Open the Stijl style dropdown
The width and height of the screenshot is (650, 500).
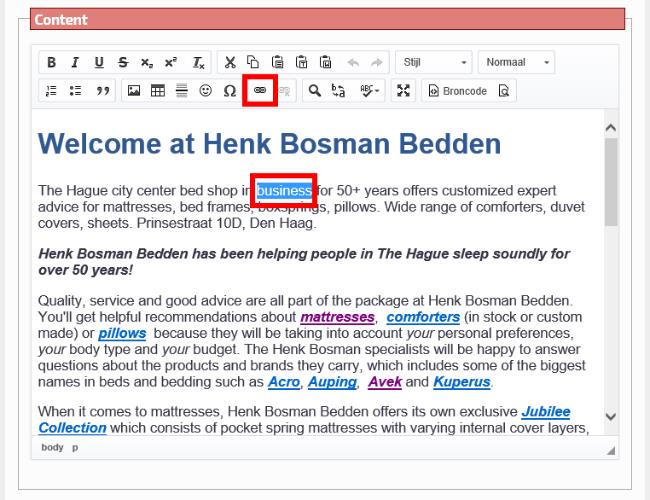pos(434,63)
